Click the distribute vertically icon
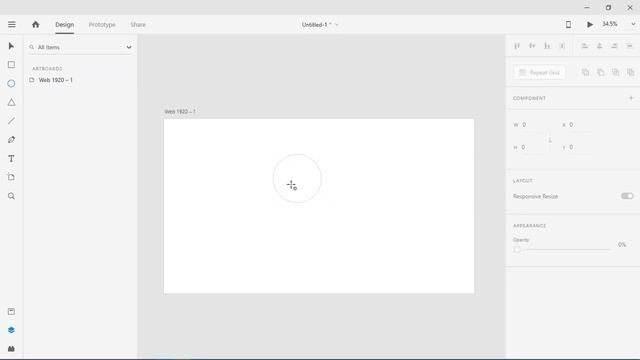640x360 pixels. 562,46
